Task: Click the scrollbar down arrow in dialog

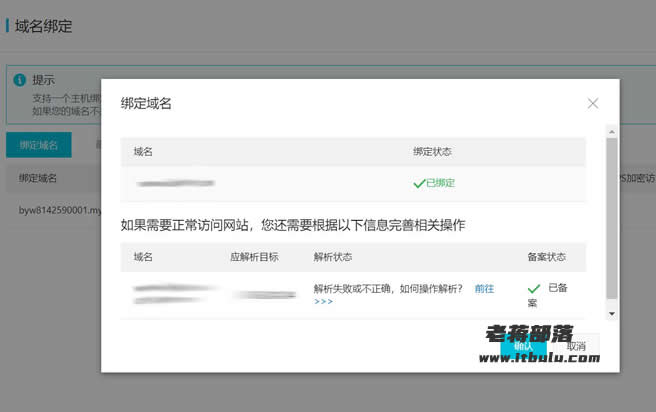Action: pyautogui.click(x=612, y=314)
